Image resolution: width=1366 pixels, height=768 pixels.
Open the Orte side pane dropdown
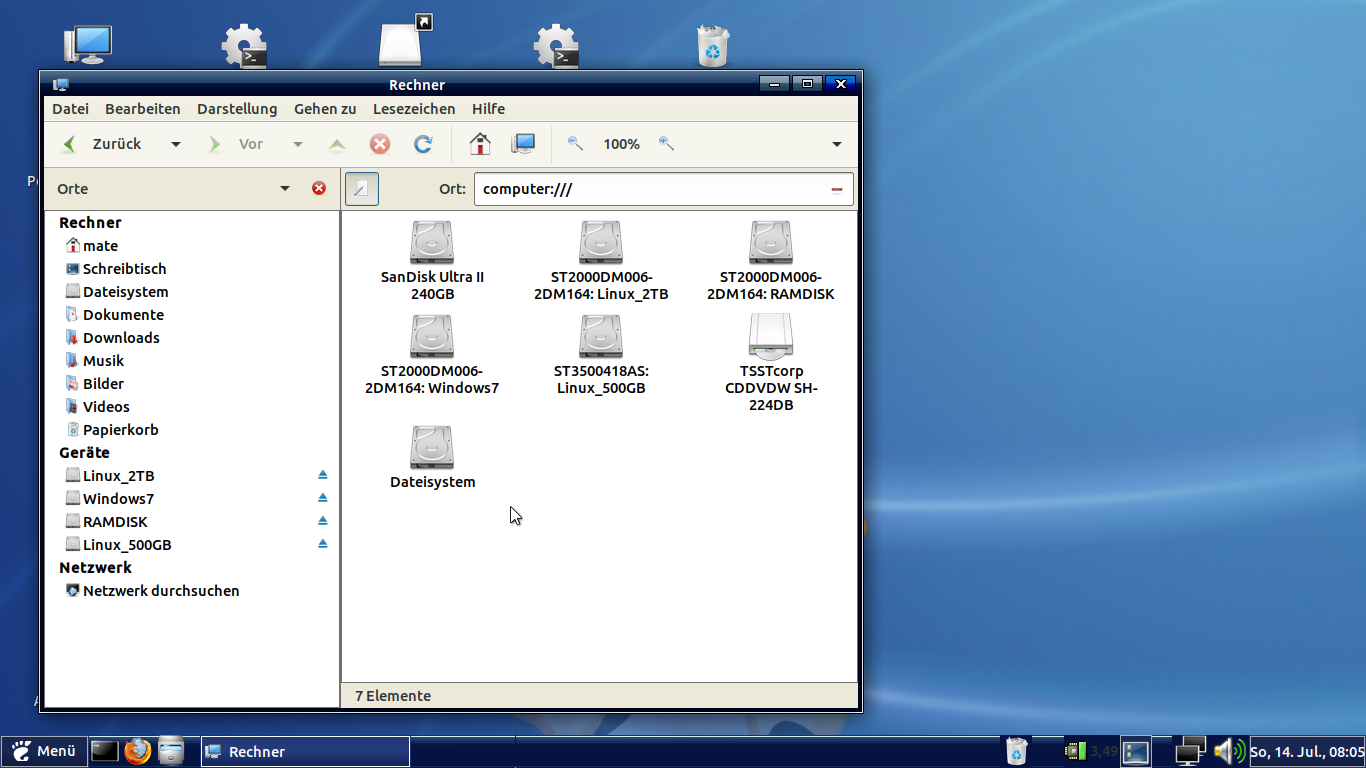pyautogui.click(x=285, y=188)
